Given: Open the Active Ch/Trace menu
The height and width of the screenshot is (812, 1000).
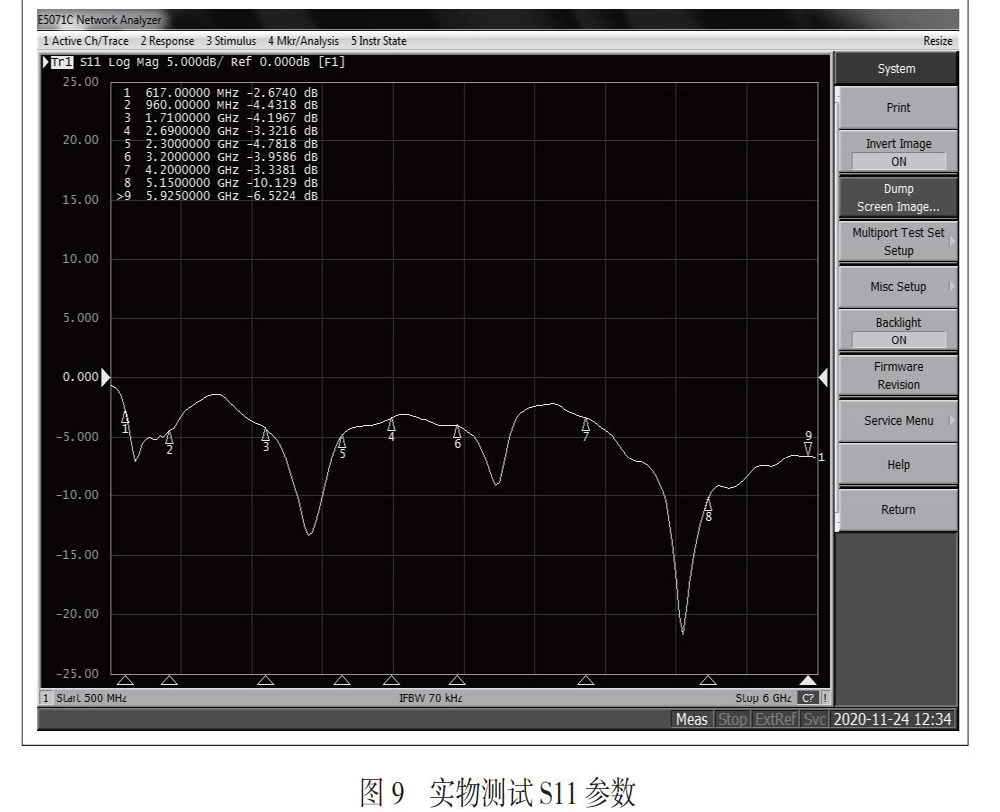Looking at the screenshot, I should [85, 41].
